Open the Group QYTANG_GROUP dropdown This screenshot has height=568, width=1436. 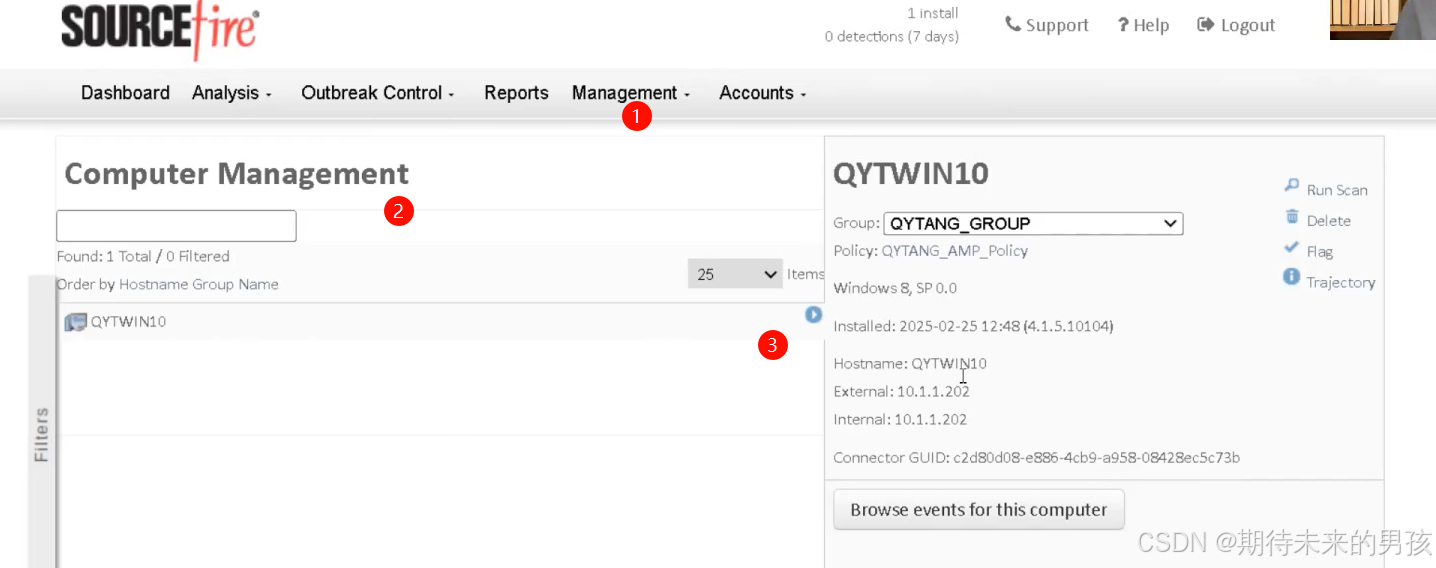point(1033,224)
